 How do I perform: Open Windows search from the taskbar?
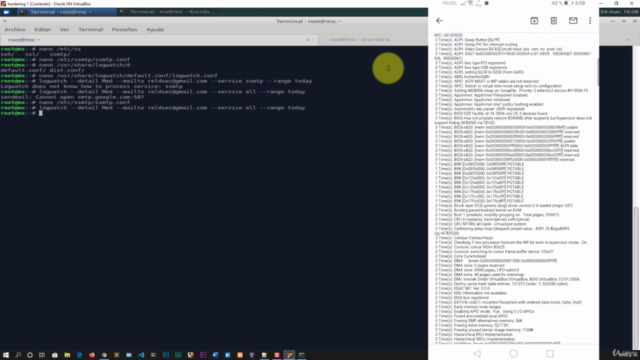[x=18, y=355]
